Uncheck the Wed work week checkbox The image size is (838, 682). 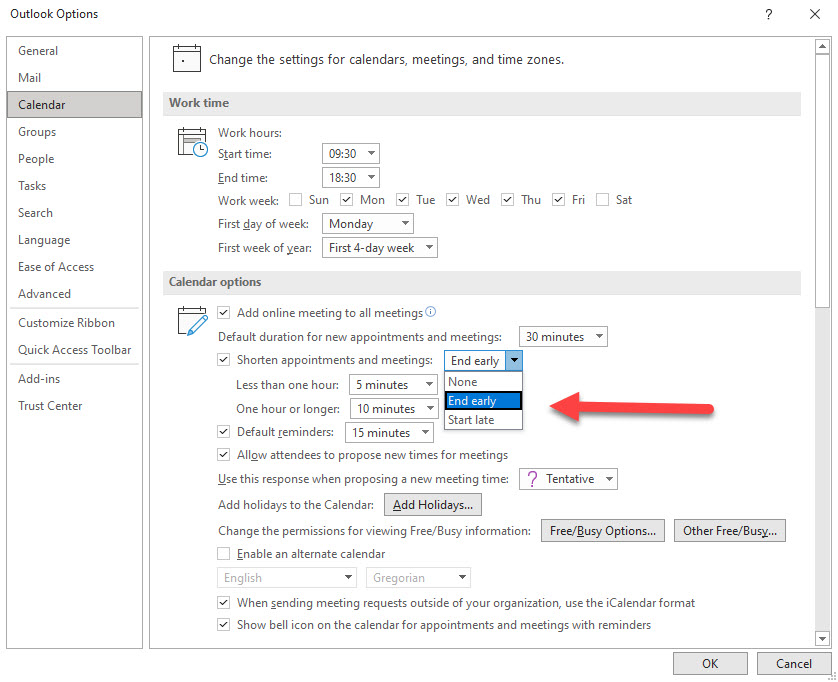[x=453, y=200]
